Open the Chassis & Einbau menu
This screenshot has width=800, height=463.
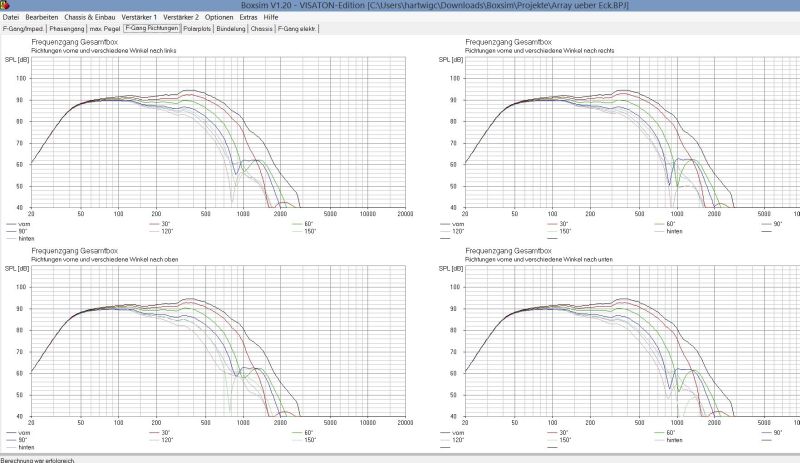[x=90, y=17]
